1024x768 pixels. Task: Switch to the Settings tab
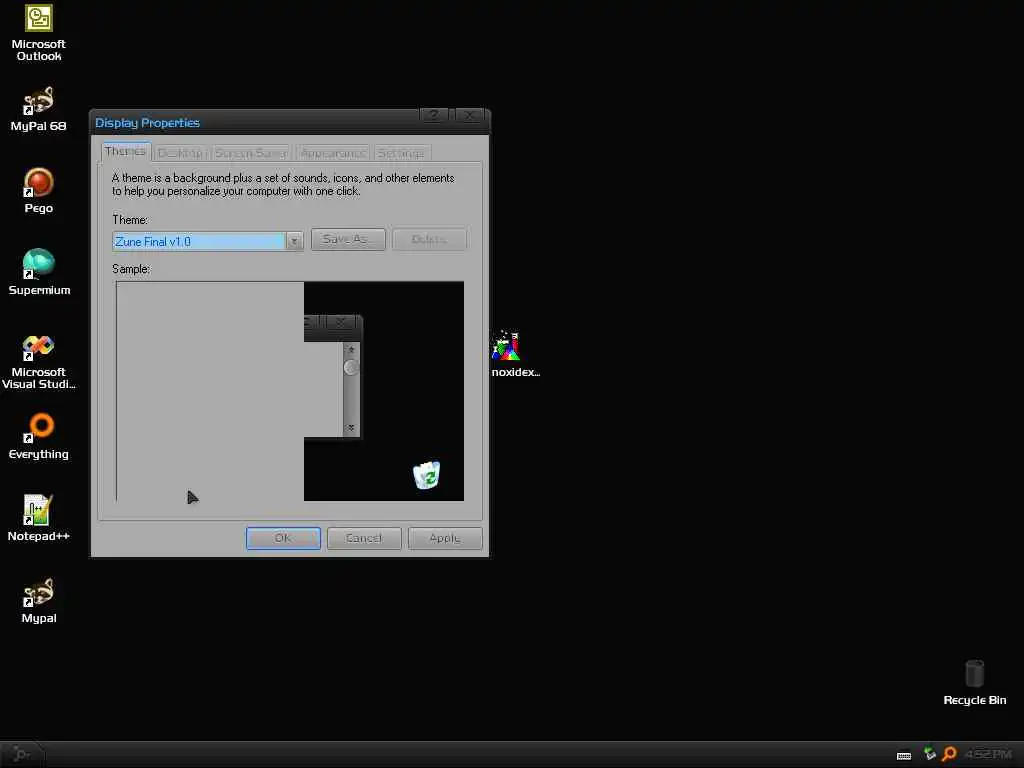[401, 153]
